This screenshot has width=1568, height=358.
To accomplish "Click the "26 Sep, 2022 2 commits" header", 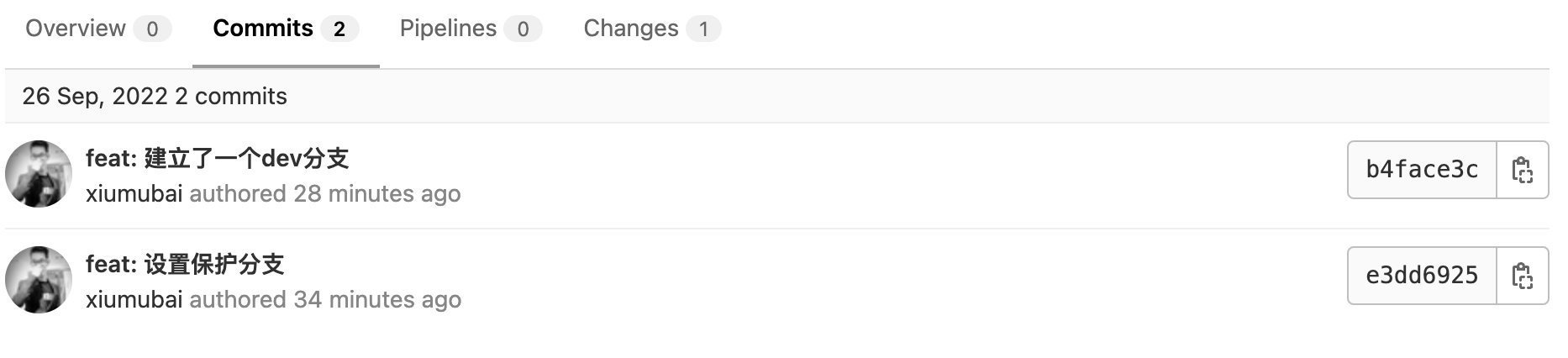I will click(155, 97).
